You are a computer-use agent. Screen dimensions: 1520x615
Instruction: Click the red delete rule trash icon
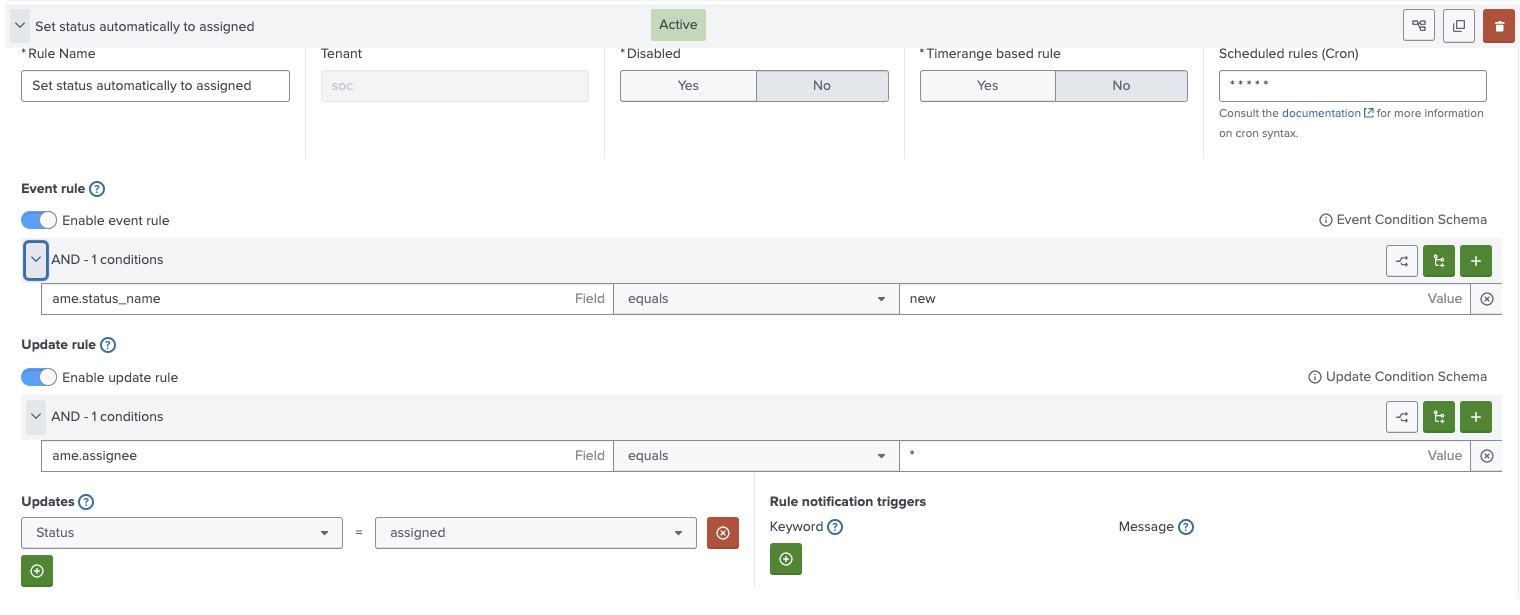[x=1498, y=26]
